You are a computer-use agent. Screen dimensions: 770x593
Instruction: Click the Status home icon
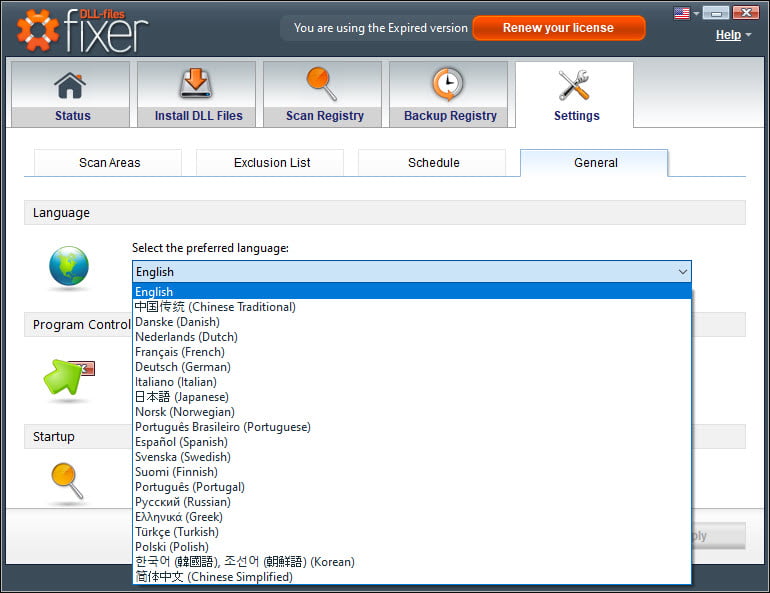[70, 86]
